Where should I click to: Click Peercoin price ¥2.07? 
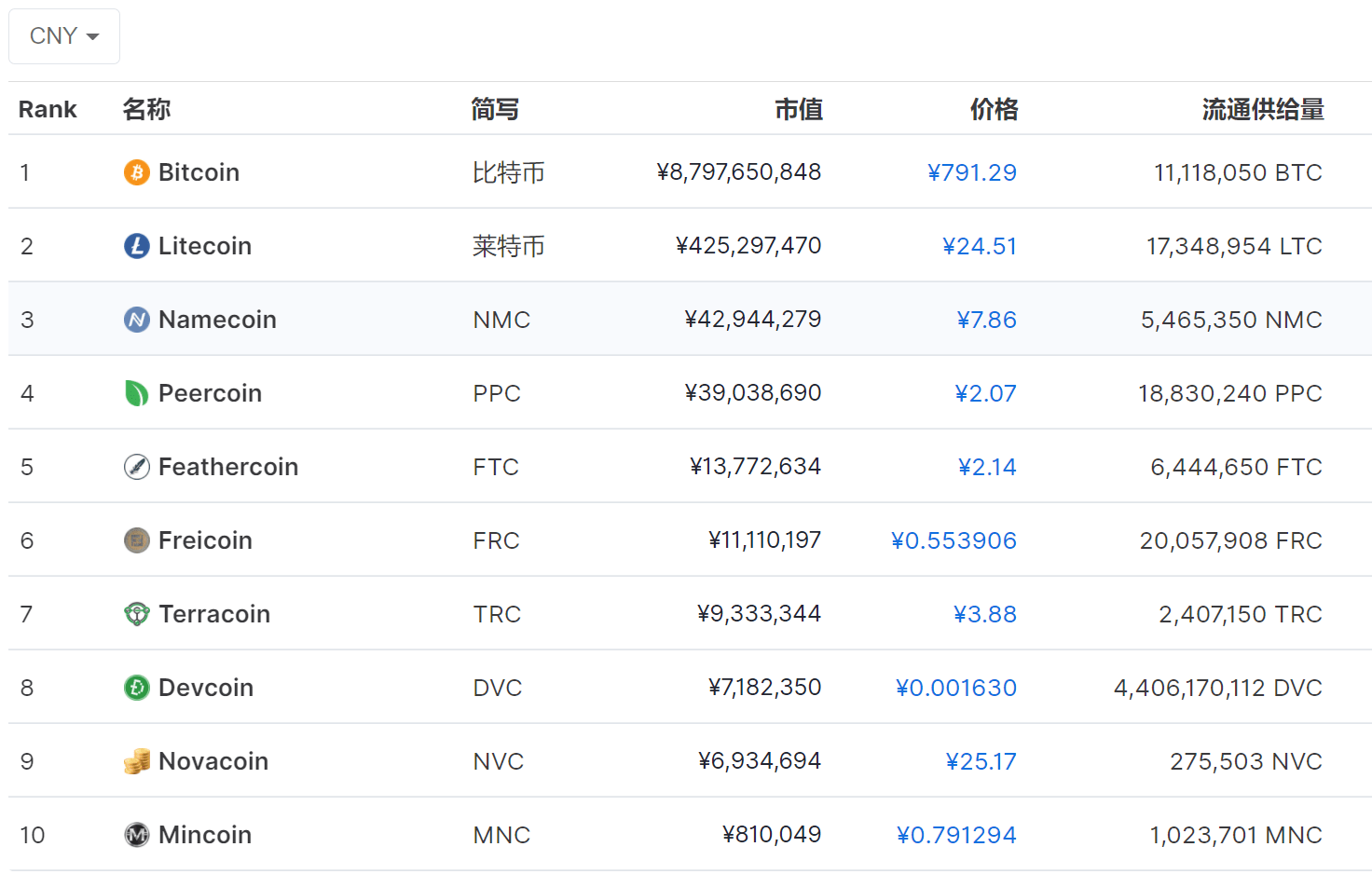pyautogui.click(x=986, y=393)
